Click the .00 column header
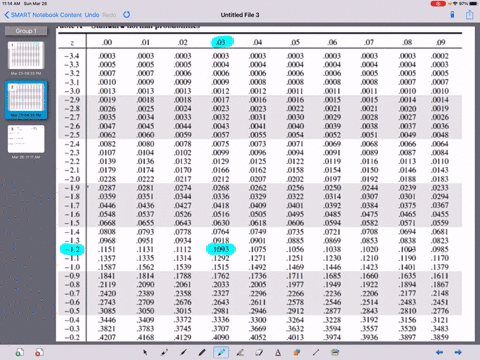Viewport: 480px width, 360px height. pyautogui.click(x=107, y=42)
